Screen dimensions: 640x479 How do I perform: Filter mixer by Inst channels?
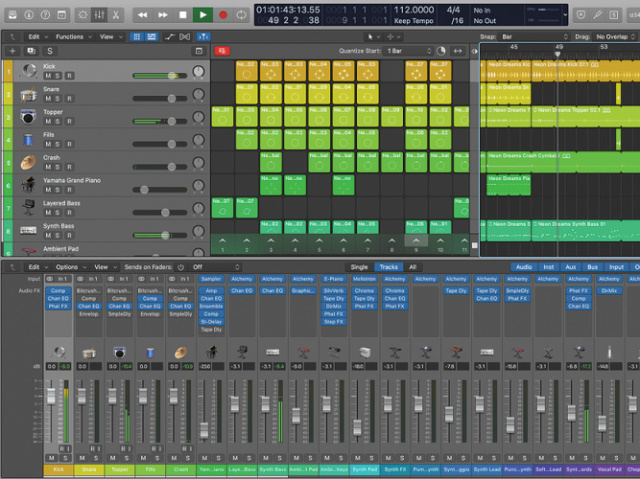pyautogui.click(x=549, y=267)
